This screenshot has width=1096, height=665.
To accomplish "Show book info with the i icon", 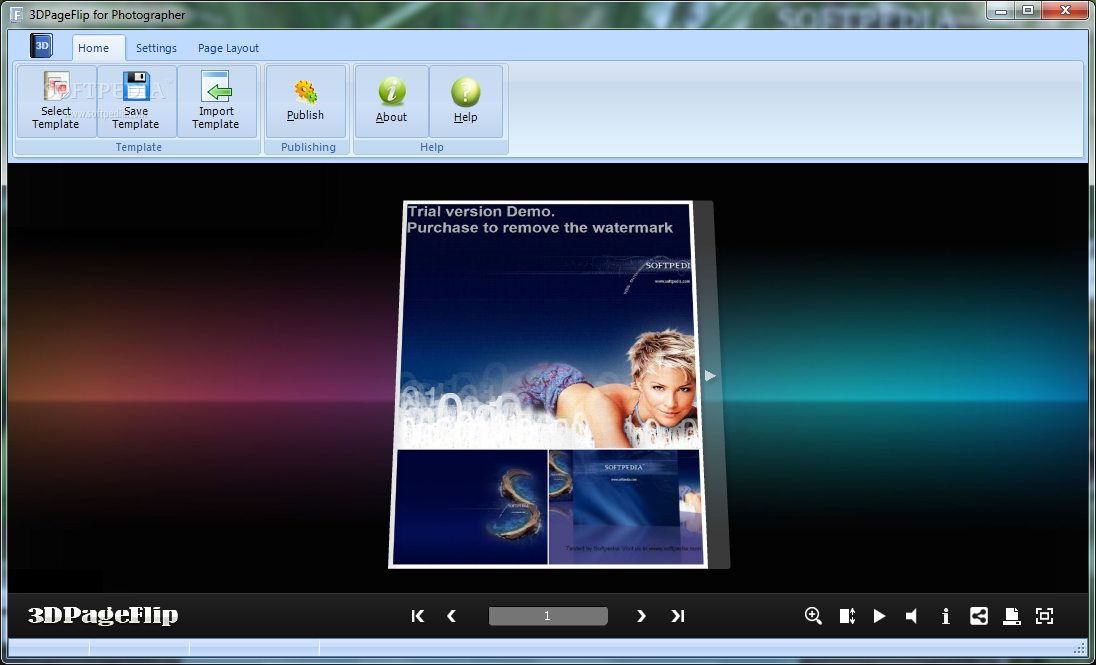I will tap(946, 616).
